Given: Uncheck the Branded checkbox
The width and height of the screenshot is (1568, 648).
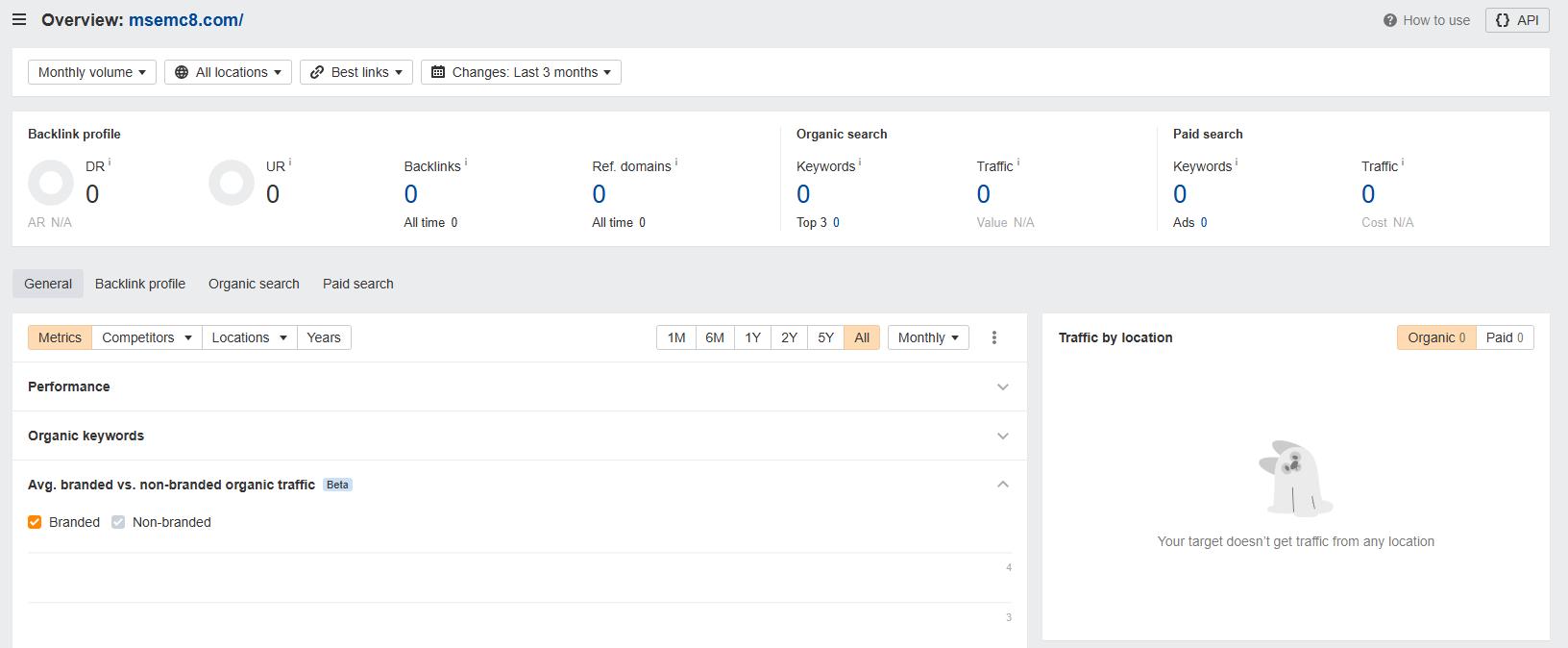Looking at the screenshot, I should point(35,522).
